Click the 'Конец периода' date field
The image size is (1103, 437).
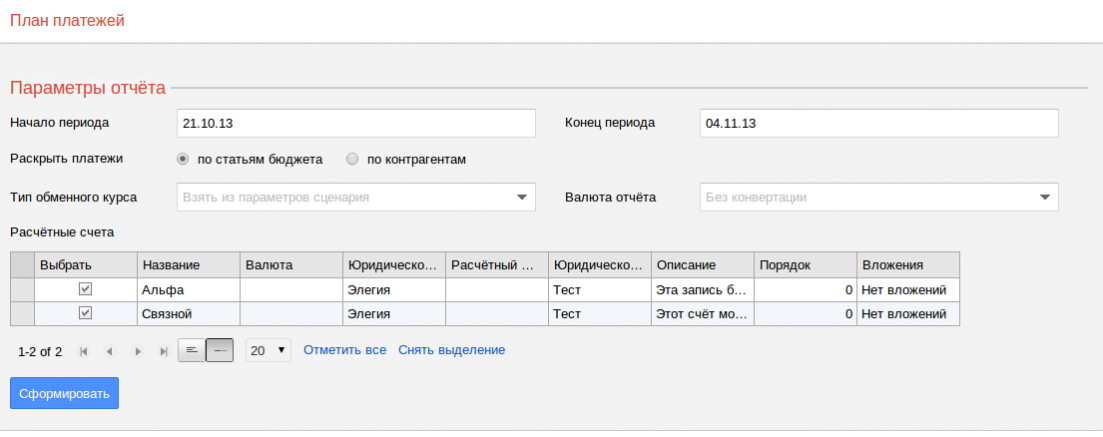click(x=879, y=123)
